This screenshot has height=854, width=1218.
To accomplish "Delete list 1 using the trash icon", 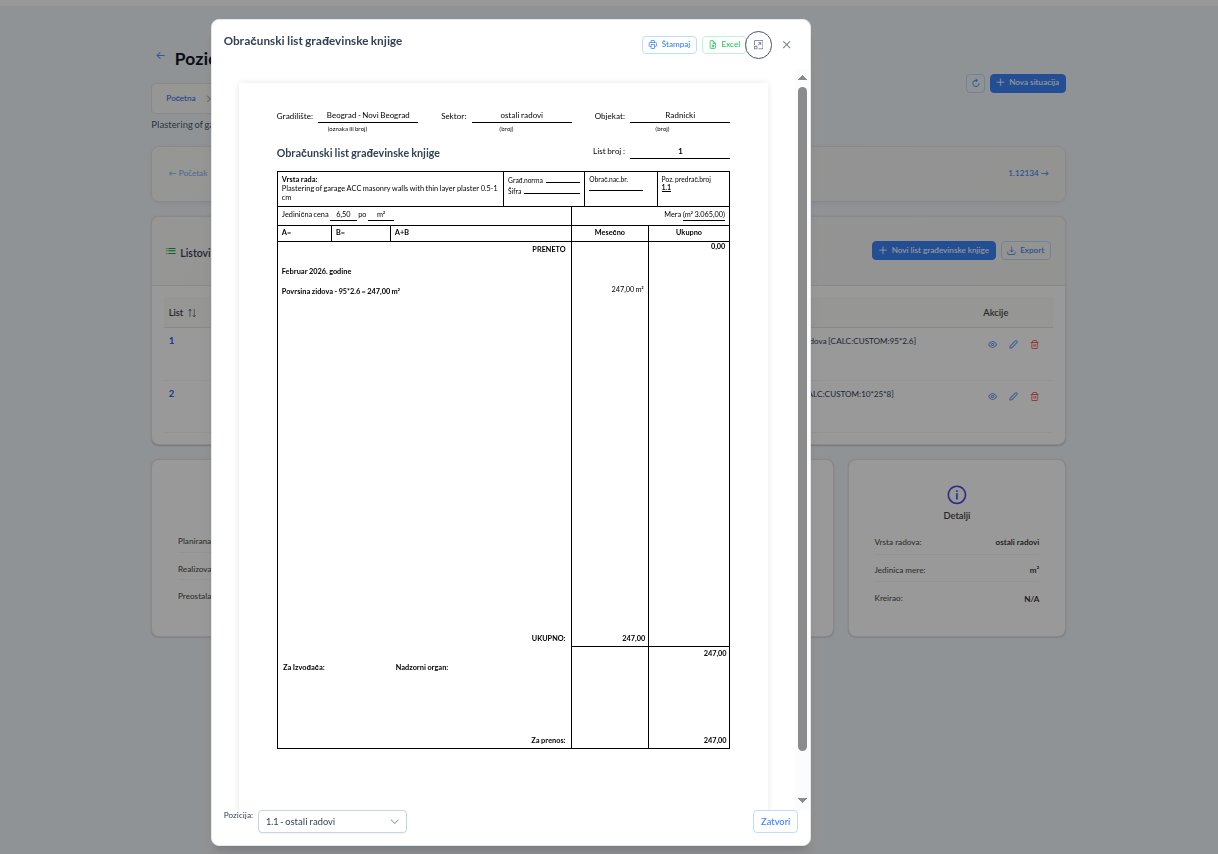I will pos(1034,343).
